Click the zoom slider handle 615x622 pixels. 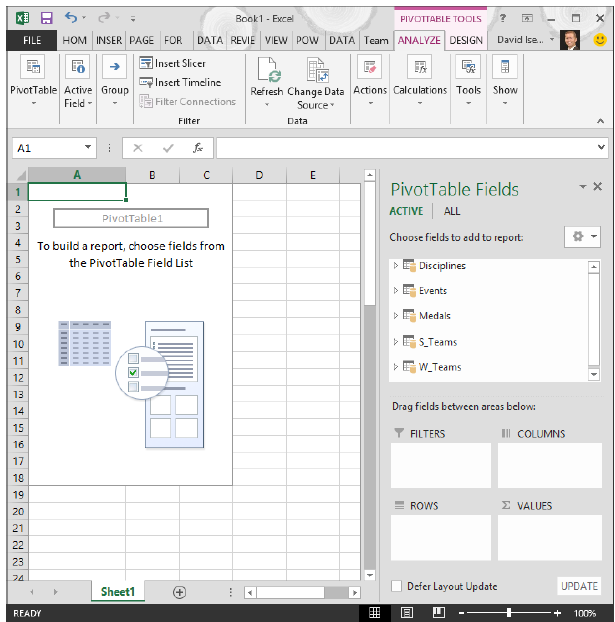[x=509, y=613]
